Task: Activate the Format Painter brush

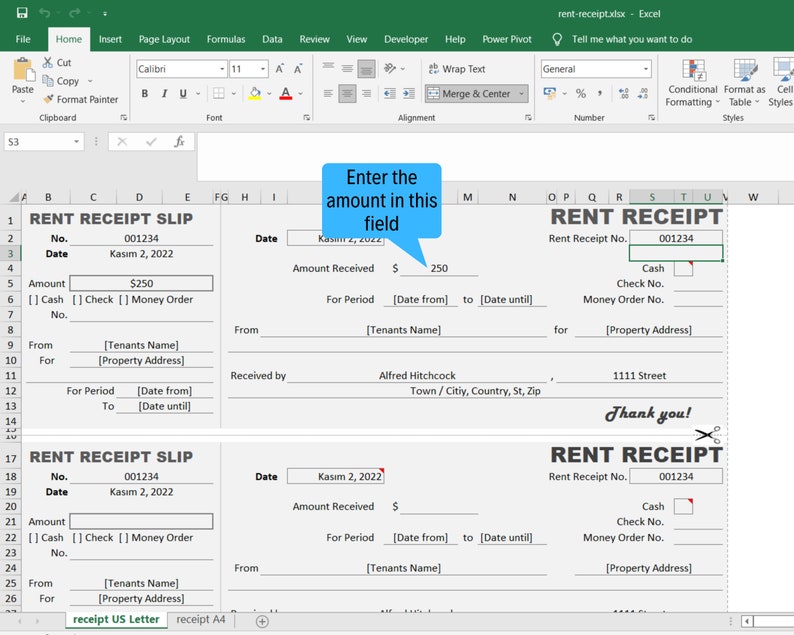Action: pos(48,99)
